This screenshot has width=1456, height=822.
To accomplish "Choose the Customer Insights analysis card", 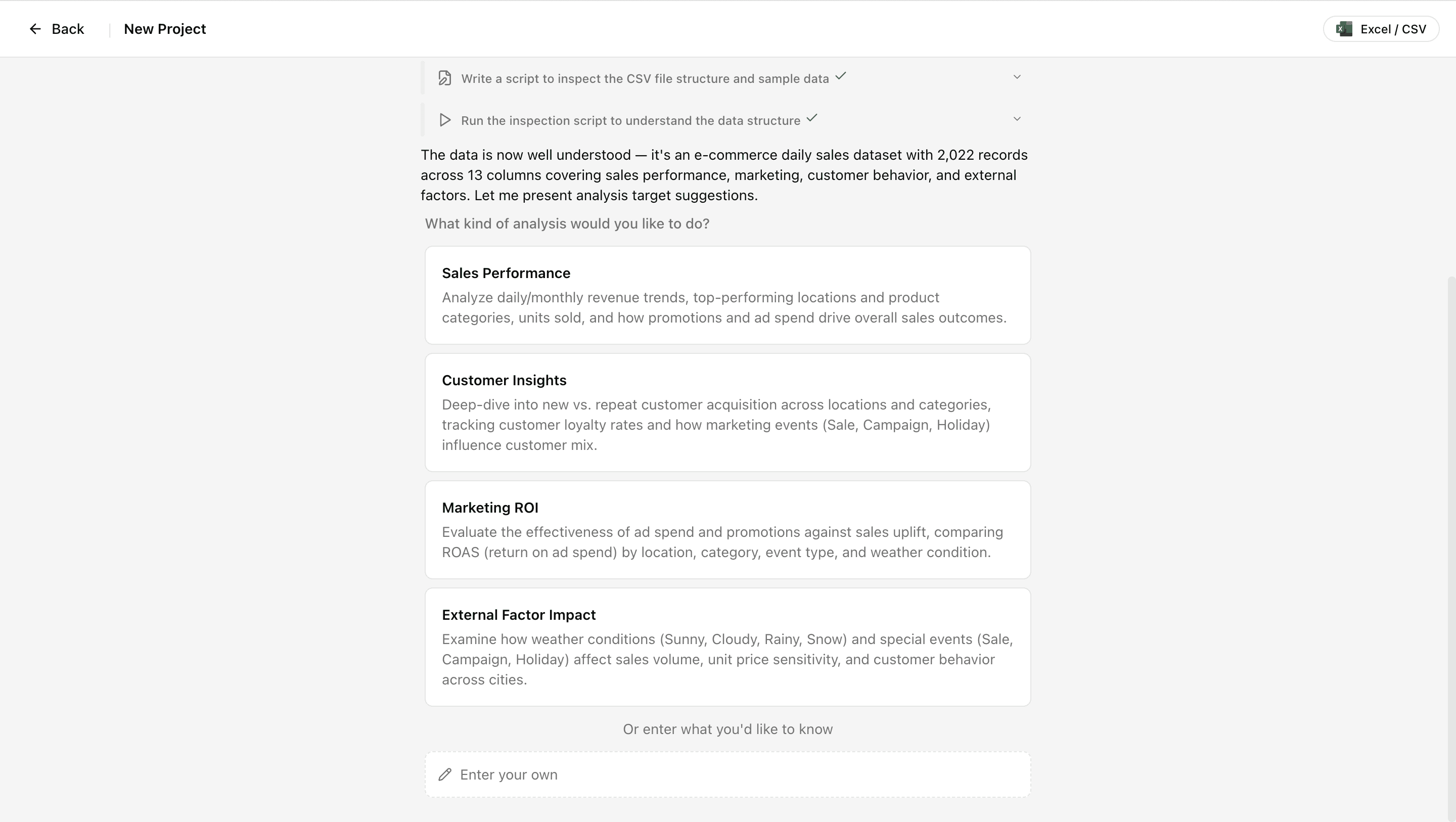I will coord(727,412).
